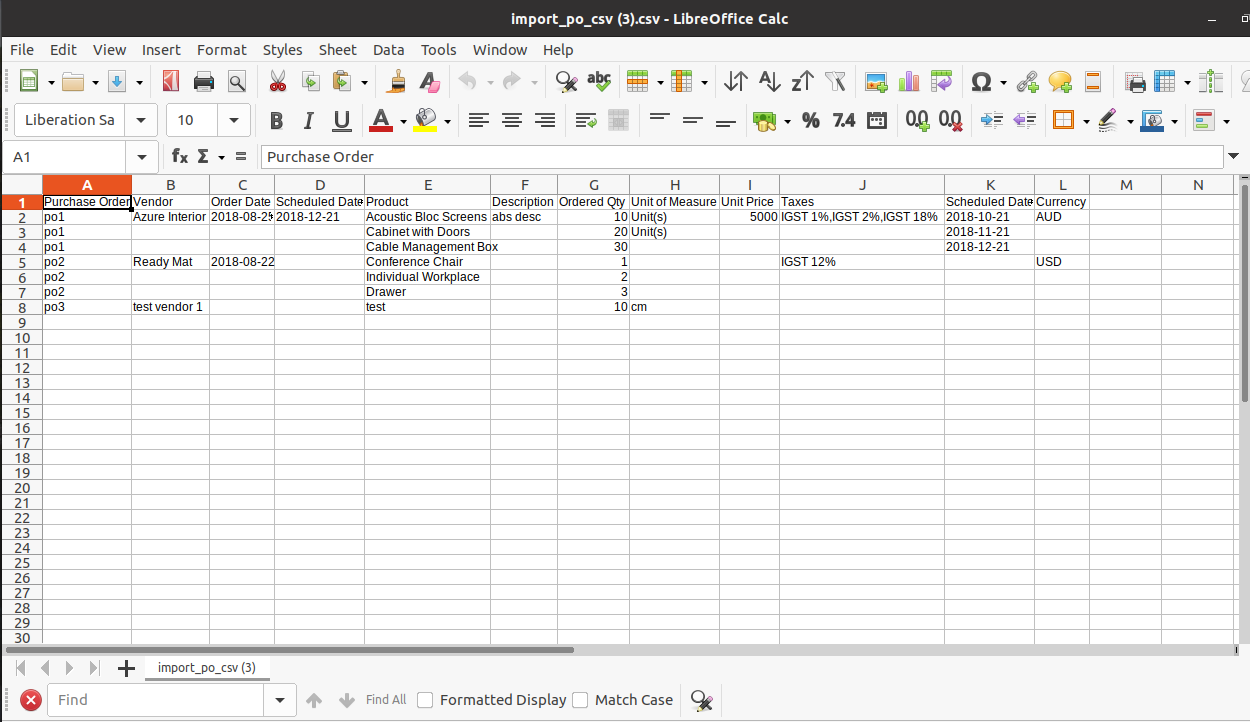Open Find & Replace icon
The width and height of the screenshot is (1250, 722).
[566, 81]
